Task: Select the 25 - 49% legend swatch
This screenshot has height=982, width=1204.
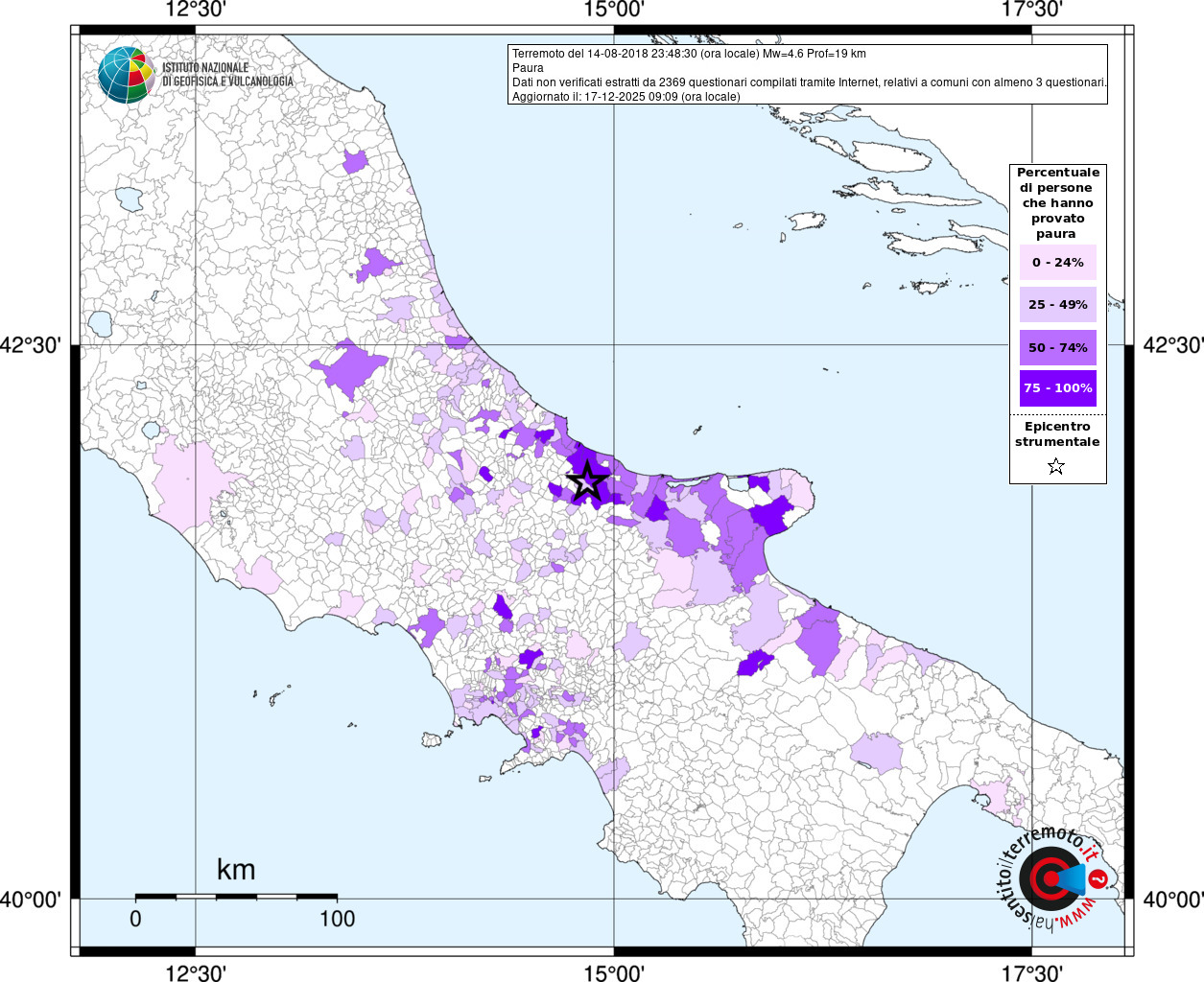Action: pos(1058,304)
